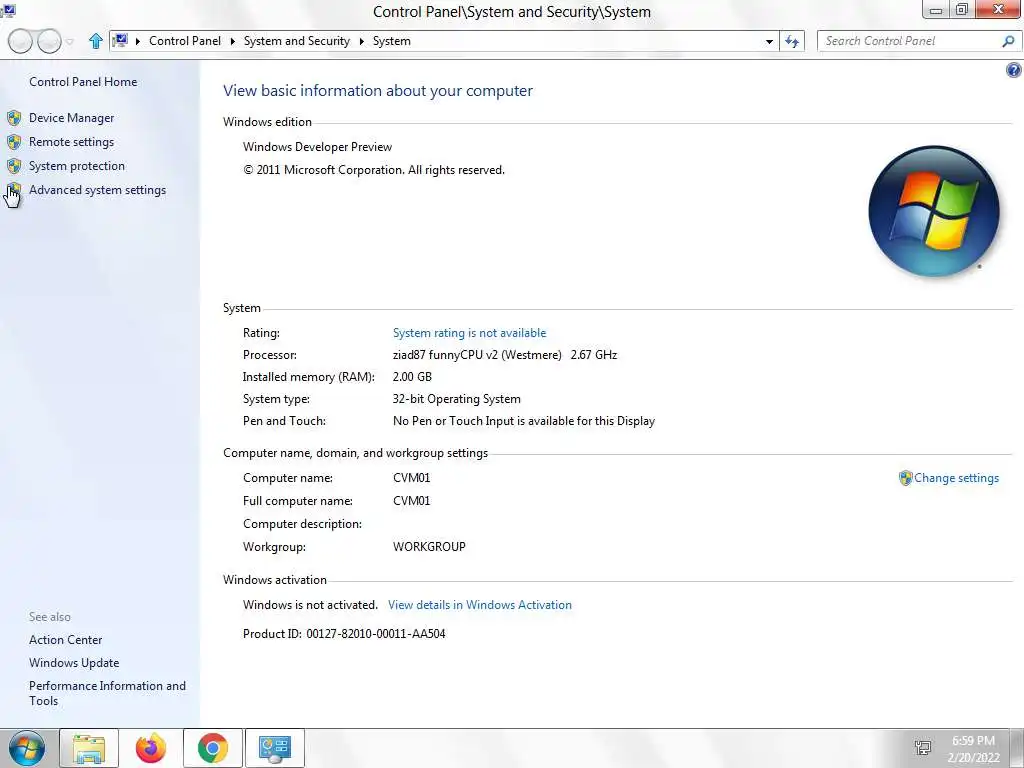Screen dimensions: 1024x768
Task: Open View details in Windows Activation
Action: point(479,605)
